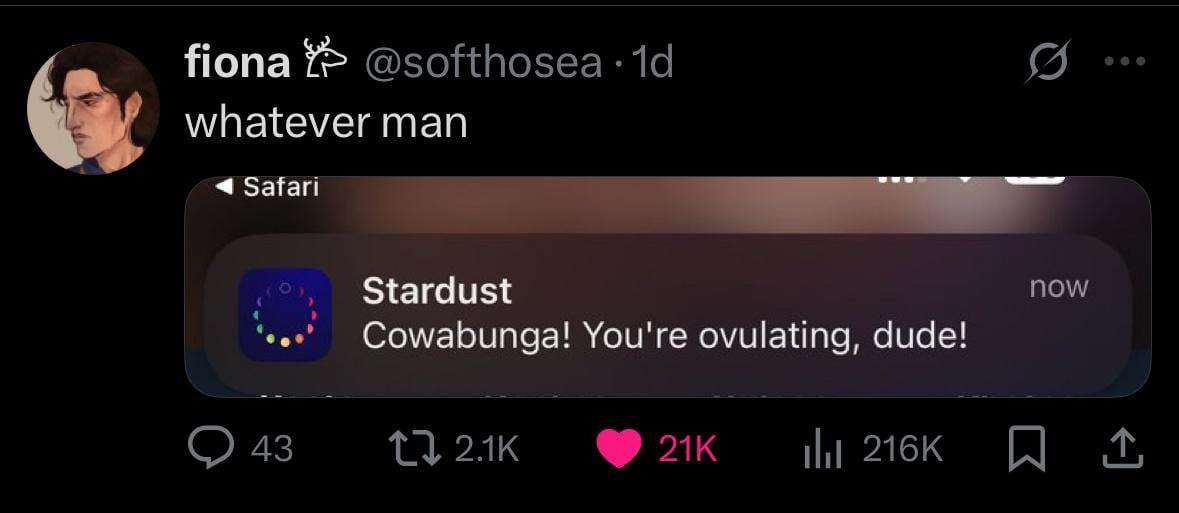Unlike the post via pink heart

click(620, 448)
